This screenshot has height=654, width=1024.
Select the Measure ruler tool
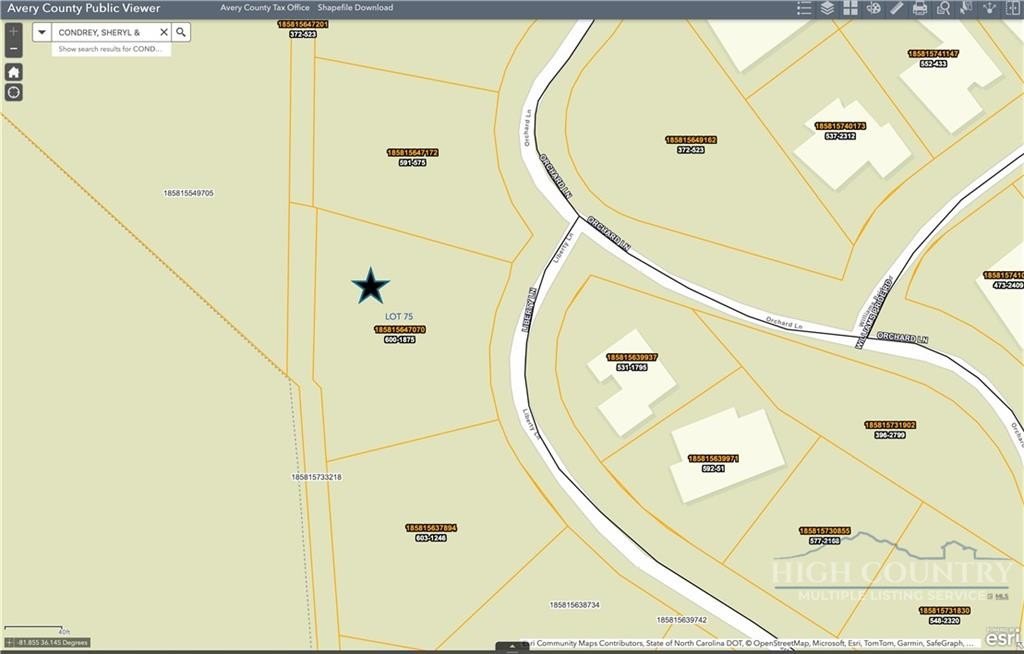[x=897, y=8]
